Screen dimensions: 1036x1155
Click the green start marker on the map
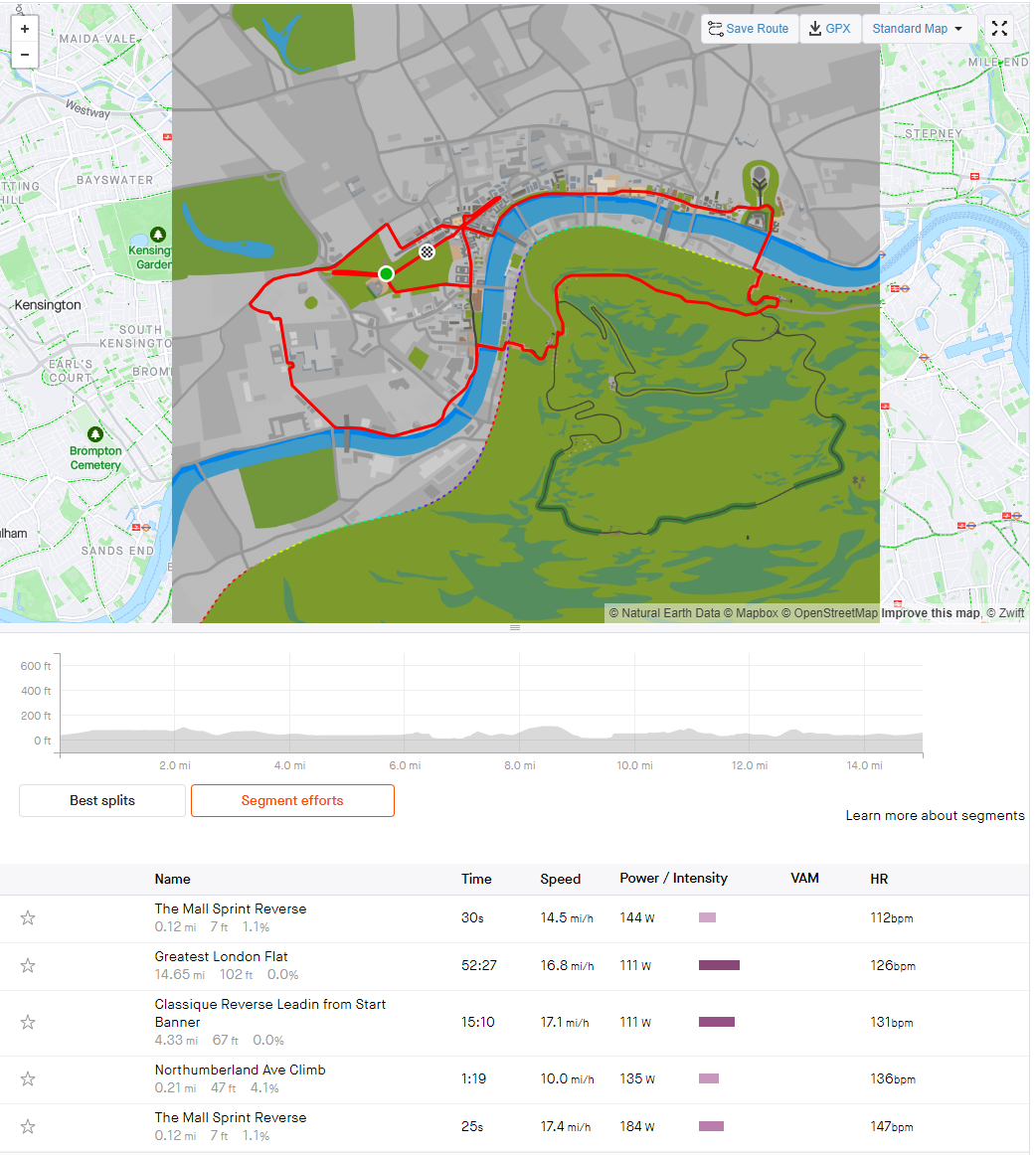[386, 274]
